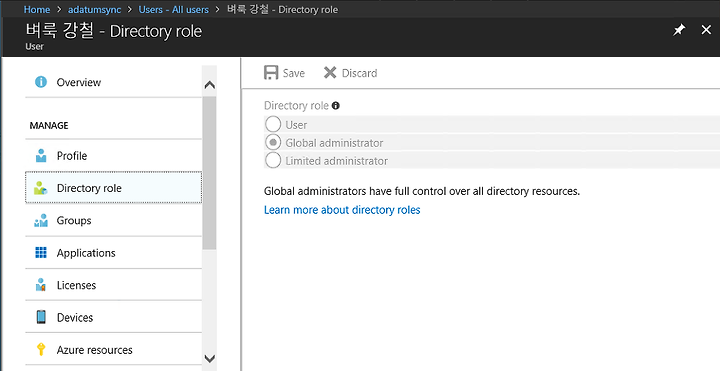Image resolution: width=720 pixels, height=371 pixels.
Task: Click the Directory role info tooltip icon
Action: coord(336,106)
